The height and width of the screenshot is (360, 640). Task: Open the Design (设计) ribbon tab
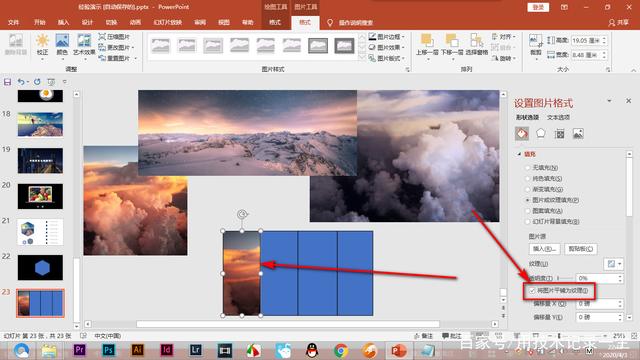(87, 22)
